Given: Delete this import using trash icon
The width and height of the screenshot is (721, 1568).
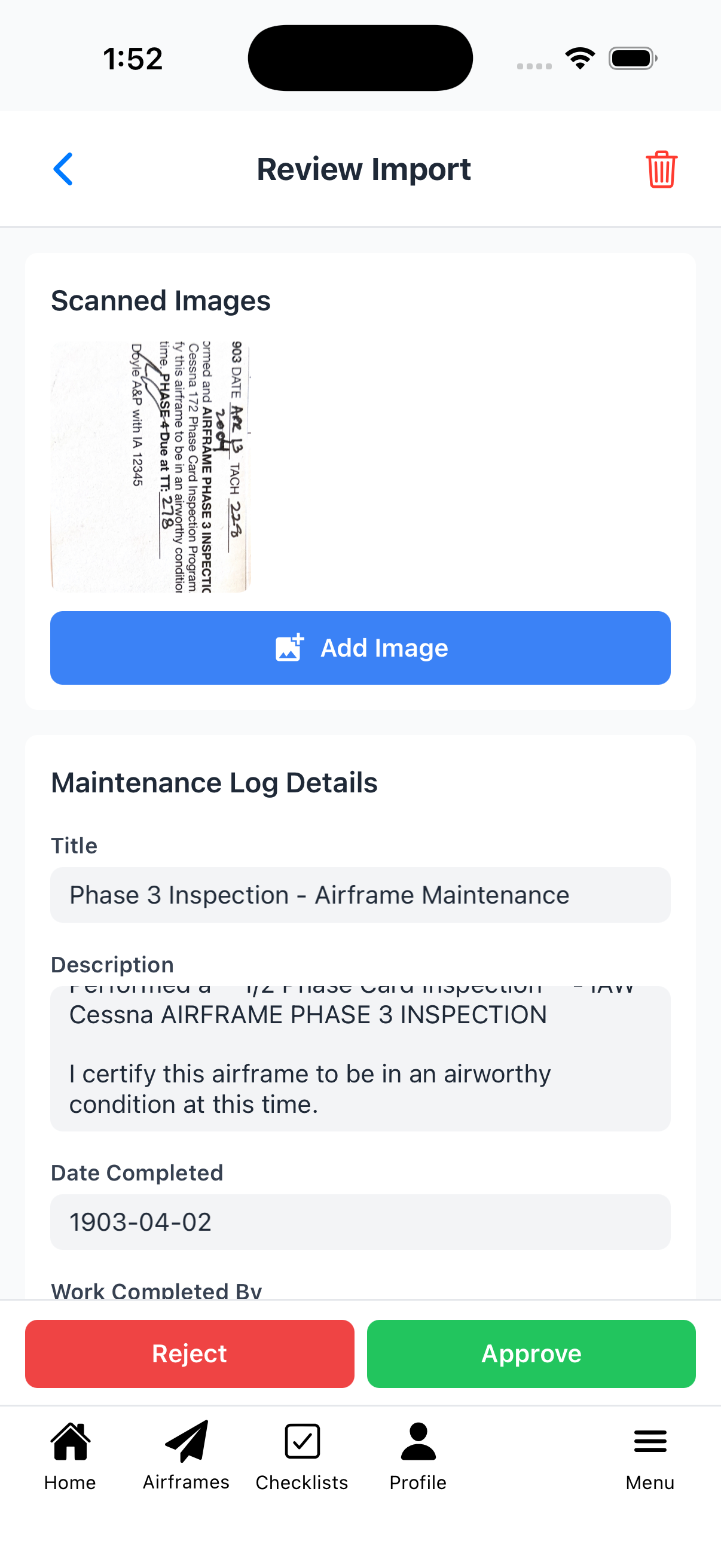Looking at the screenshot, I should point(661,169).
